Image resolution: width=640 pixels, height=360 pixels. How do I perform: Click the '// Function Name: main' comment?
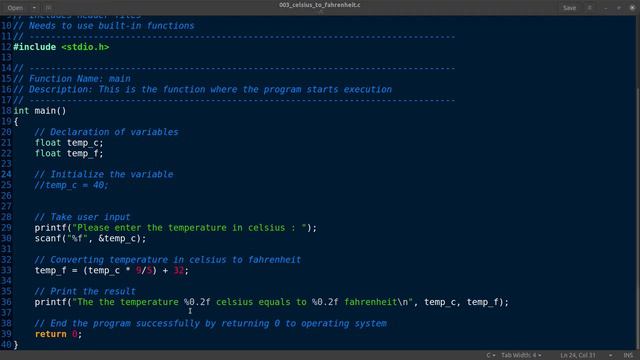(x=72, y=79)
